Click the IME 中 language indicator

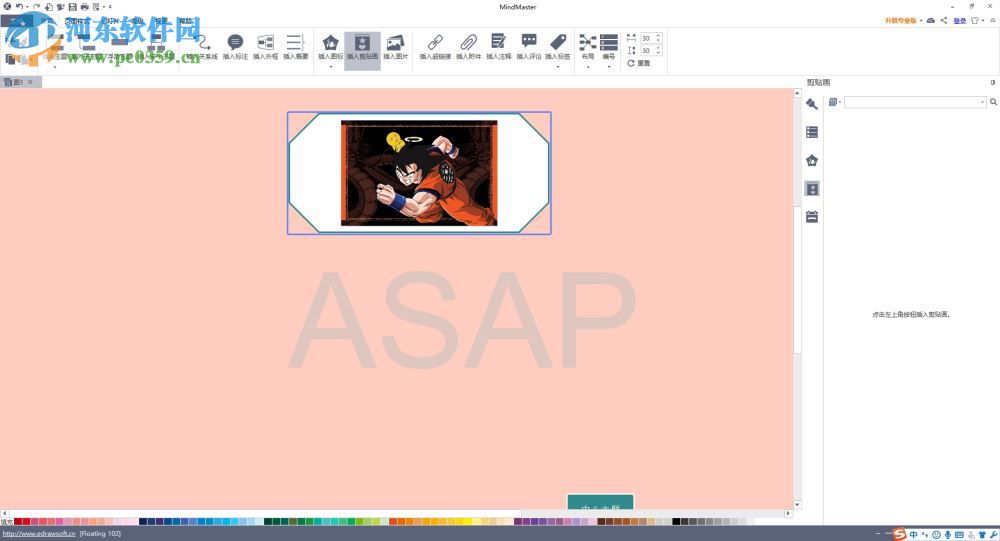point(913,535)
